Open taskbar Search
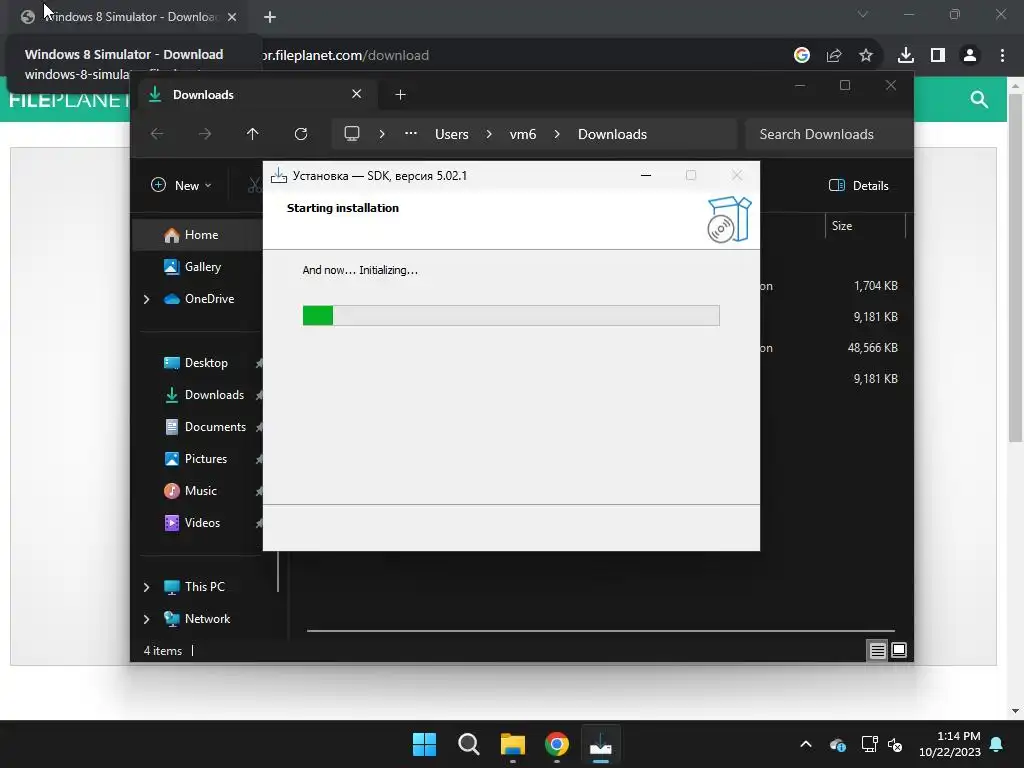Viewport: 1024px width, 768px height. pos(469,744)
